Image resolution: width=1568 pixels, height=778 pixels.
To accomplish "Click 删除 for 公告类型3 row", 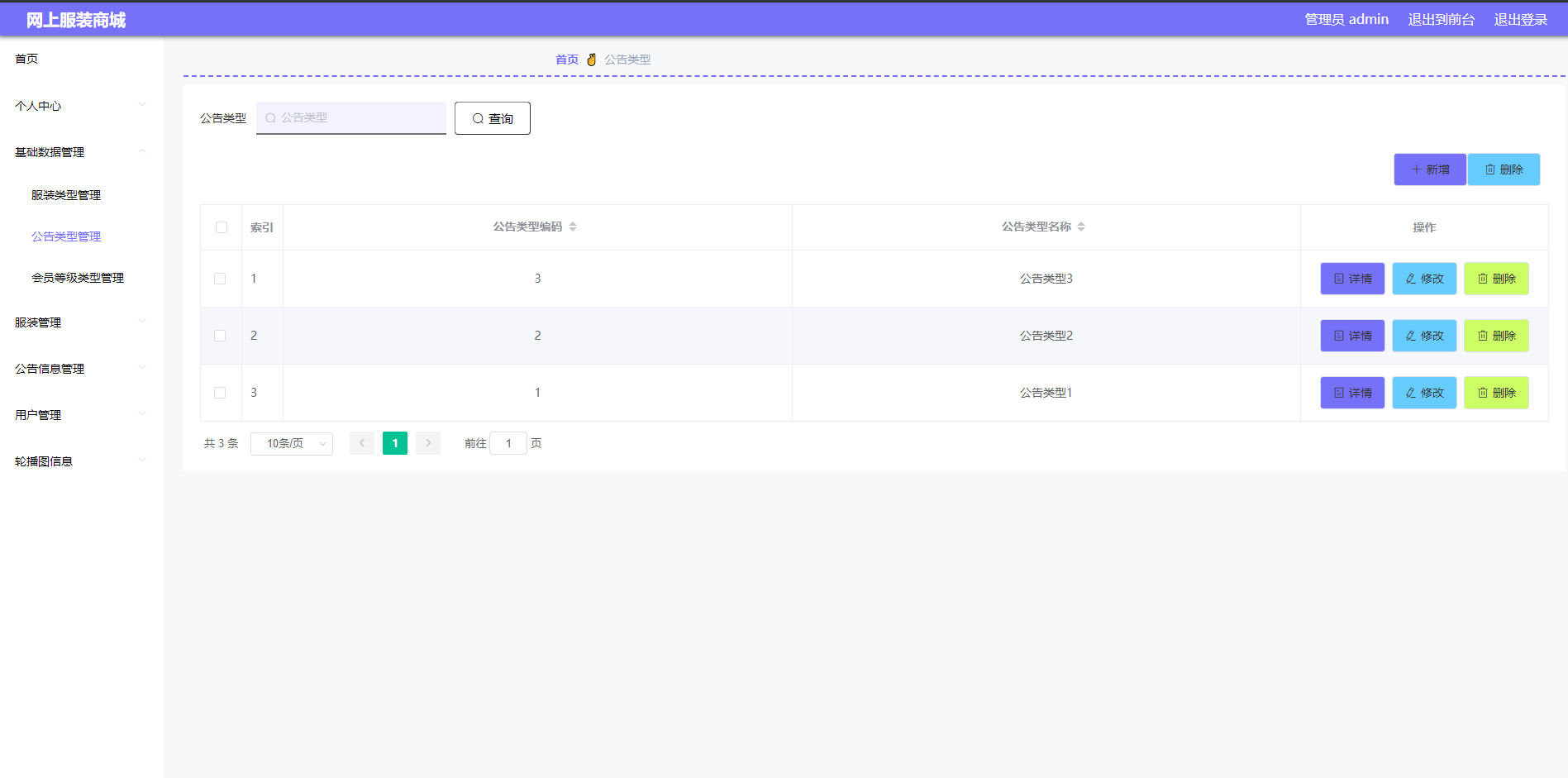I will [x=1496, y=279].
